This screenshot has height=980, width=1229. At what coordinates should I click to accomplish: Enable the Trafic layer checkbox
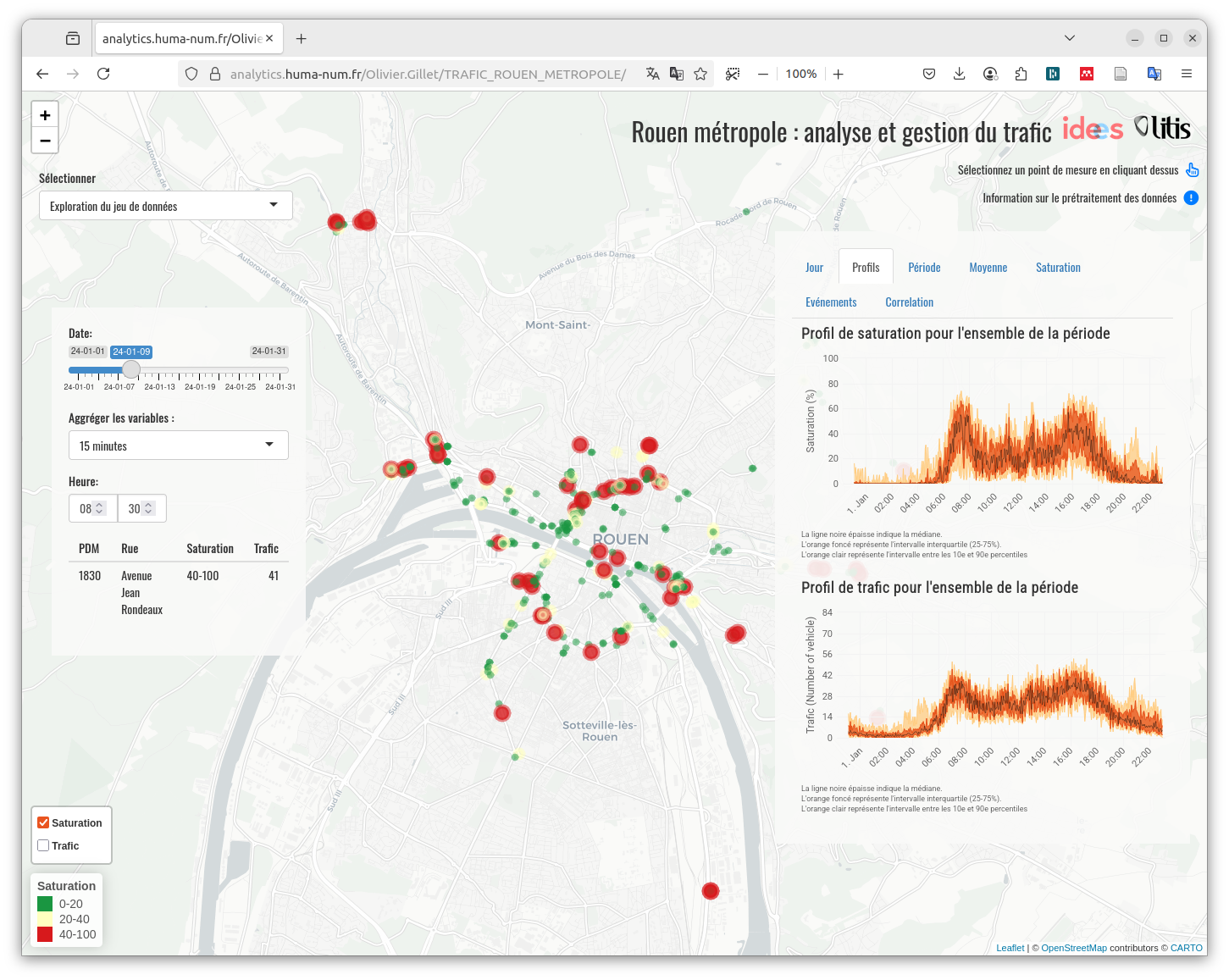click(43, 845)
